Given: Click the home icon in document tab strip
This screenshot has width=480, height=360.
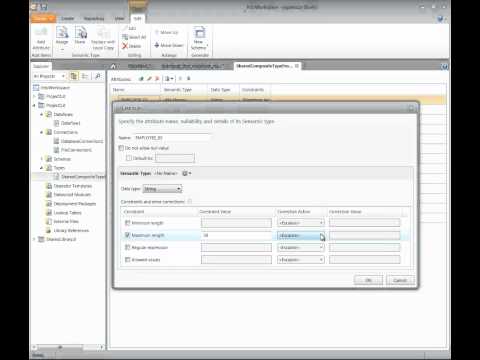Looking at the screenshot, I should pyautogui.click(x=113, y=66).
